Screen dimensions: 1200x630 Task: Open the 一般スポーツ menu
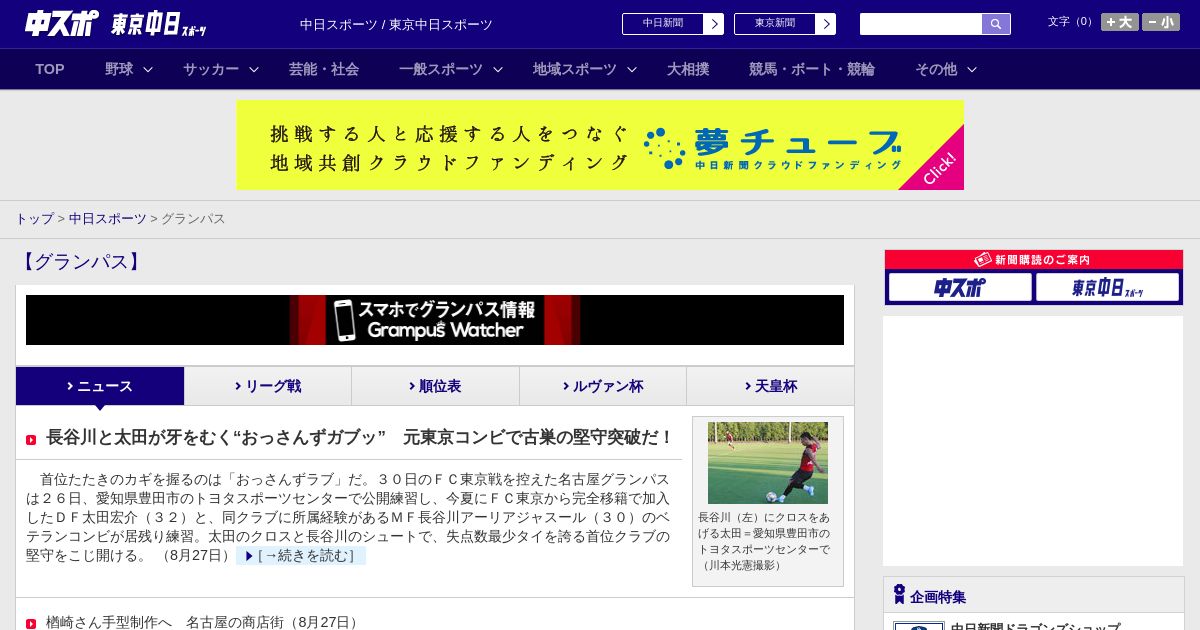click(441, 69)
